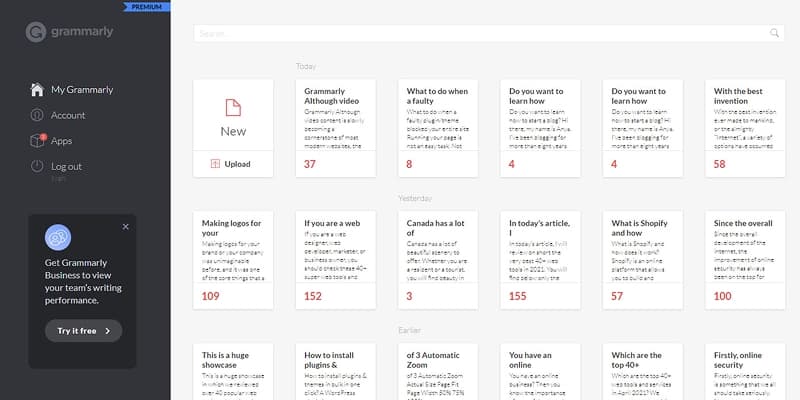Click the Earlier section label
The width and height of the screenshot is (800, 400).
410,331
